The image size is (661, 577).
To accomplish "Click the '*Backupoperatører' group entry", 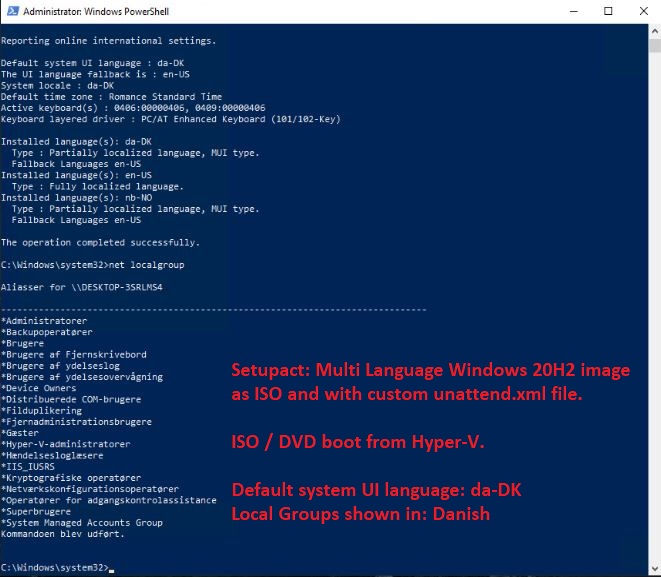I will (47, 332).
